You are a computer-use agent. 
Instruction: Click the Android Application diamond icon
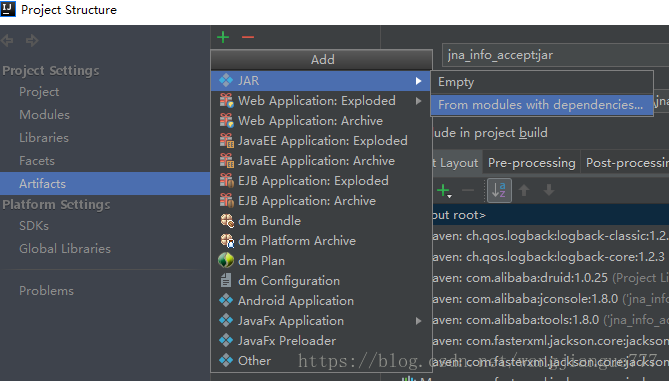click(226, 300)
